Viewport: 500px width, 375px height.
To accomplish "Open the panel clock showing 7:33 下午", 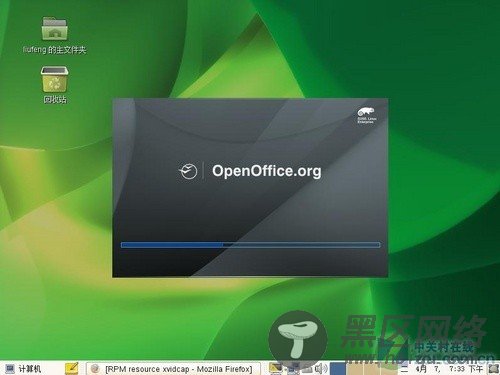I will [x=441, y=369].
